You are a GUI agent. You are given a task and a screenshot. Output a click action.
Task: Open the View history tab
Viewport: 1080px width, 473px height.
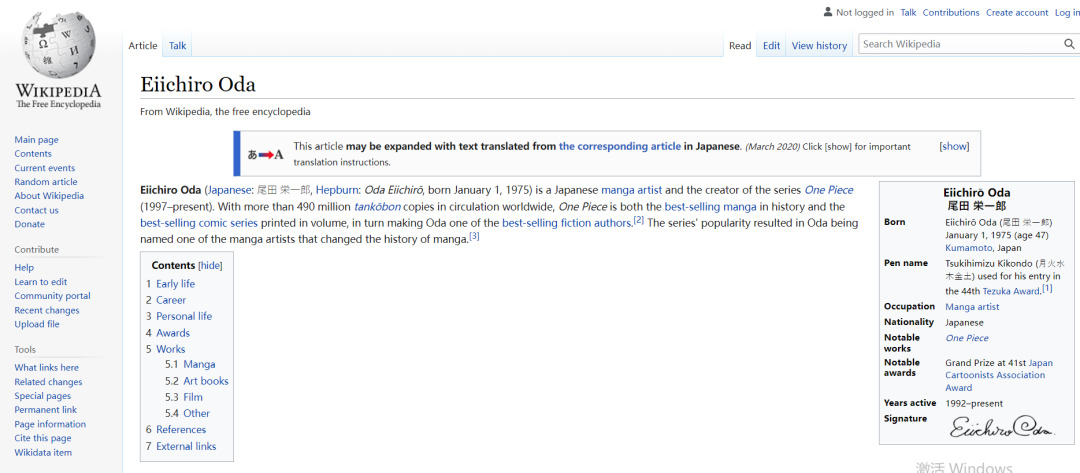click(819, 45)
